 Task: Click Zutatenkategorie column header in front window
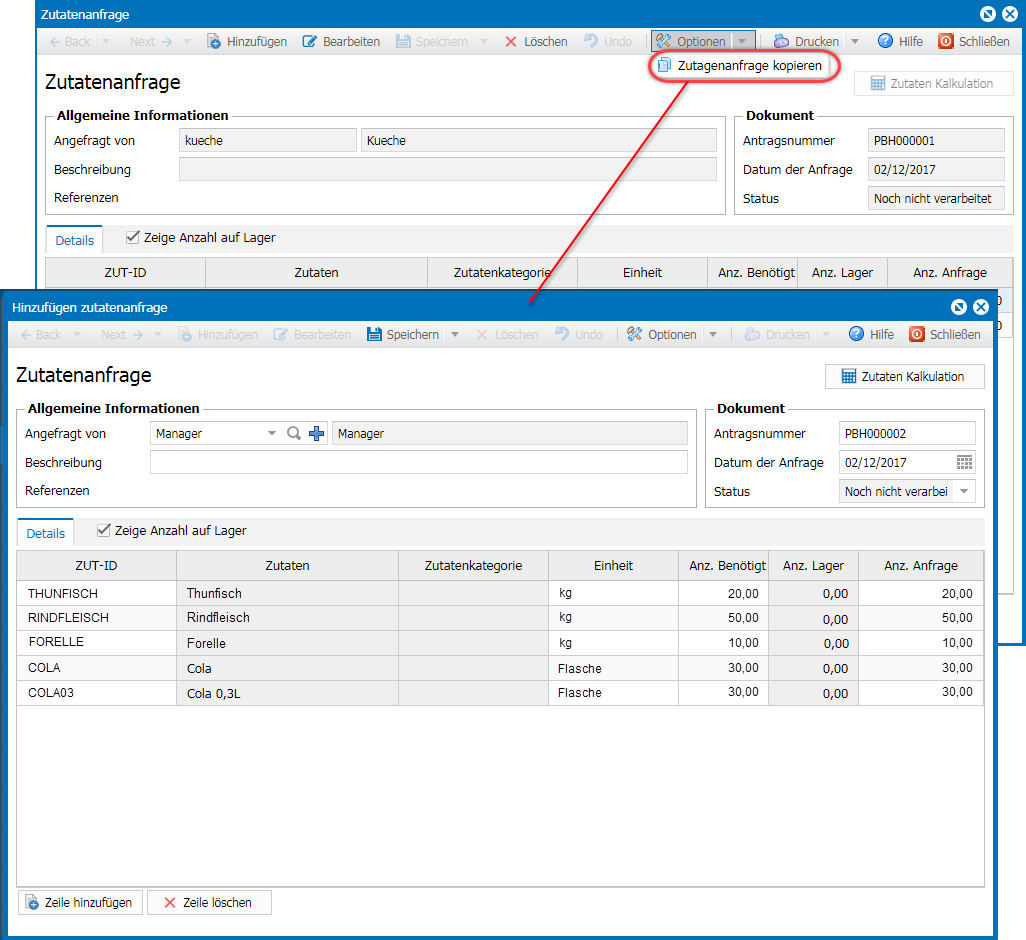click(473, 565)
